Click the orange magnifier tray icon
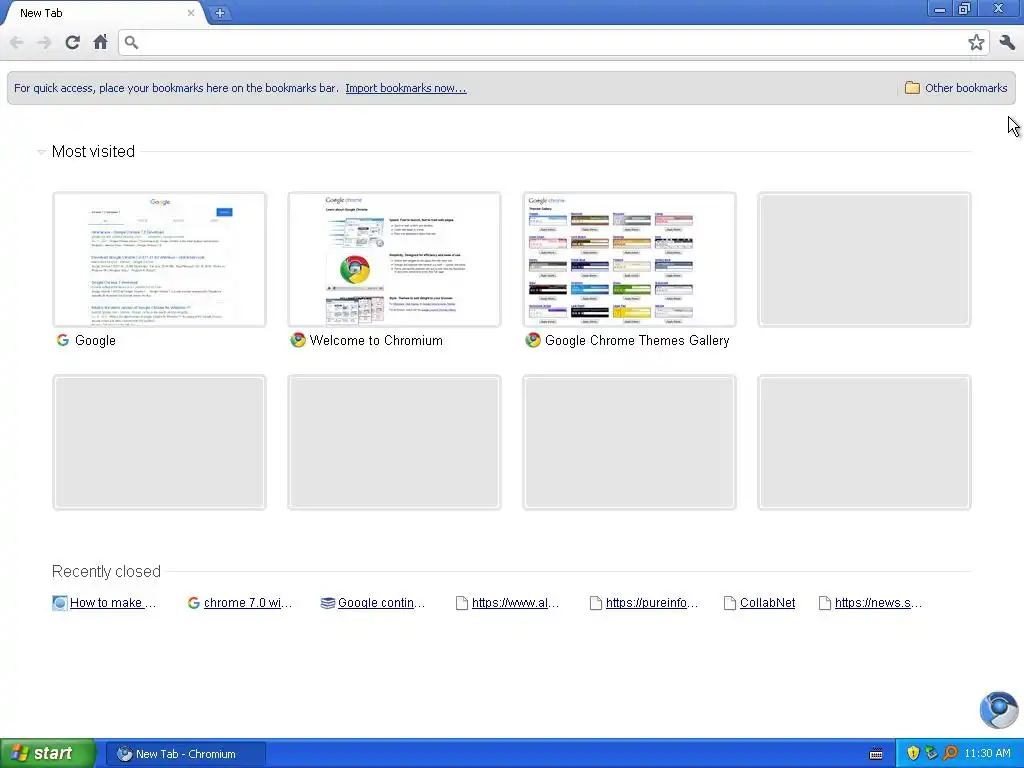 950,754
